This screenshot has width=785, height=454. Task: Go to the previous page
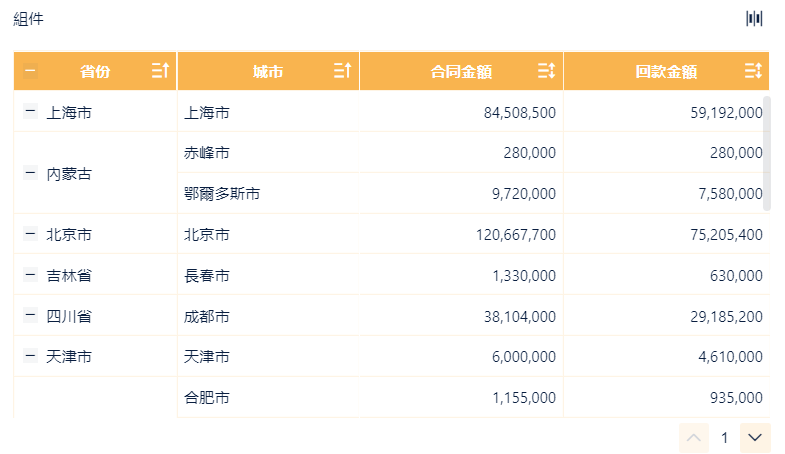pyautogui.click(x=694, y=438)
